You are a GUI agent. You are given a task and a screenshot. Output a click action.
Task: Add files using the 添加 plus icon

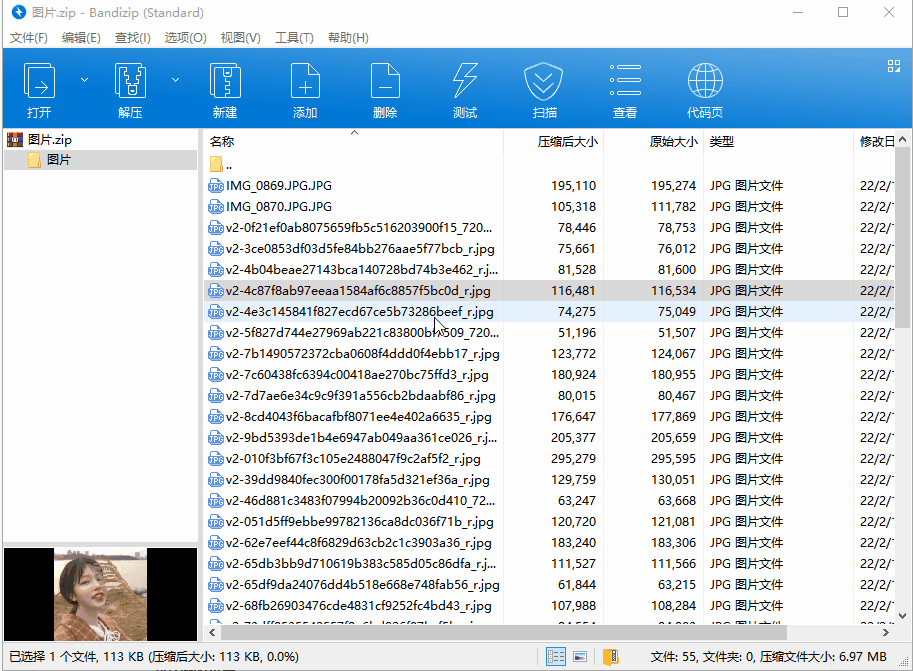pyautogui.click(x=304, y=88)
